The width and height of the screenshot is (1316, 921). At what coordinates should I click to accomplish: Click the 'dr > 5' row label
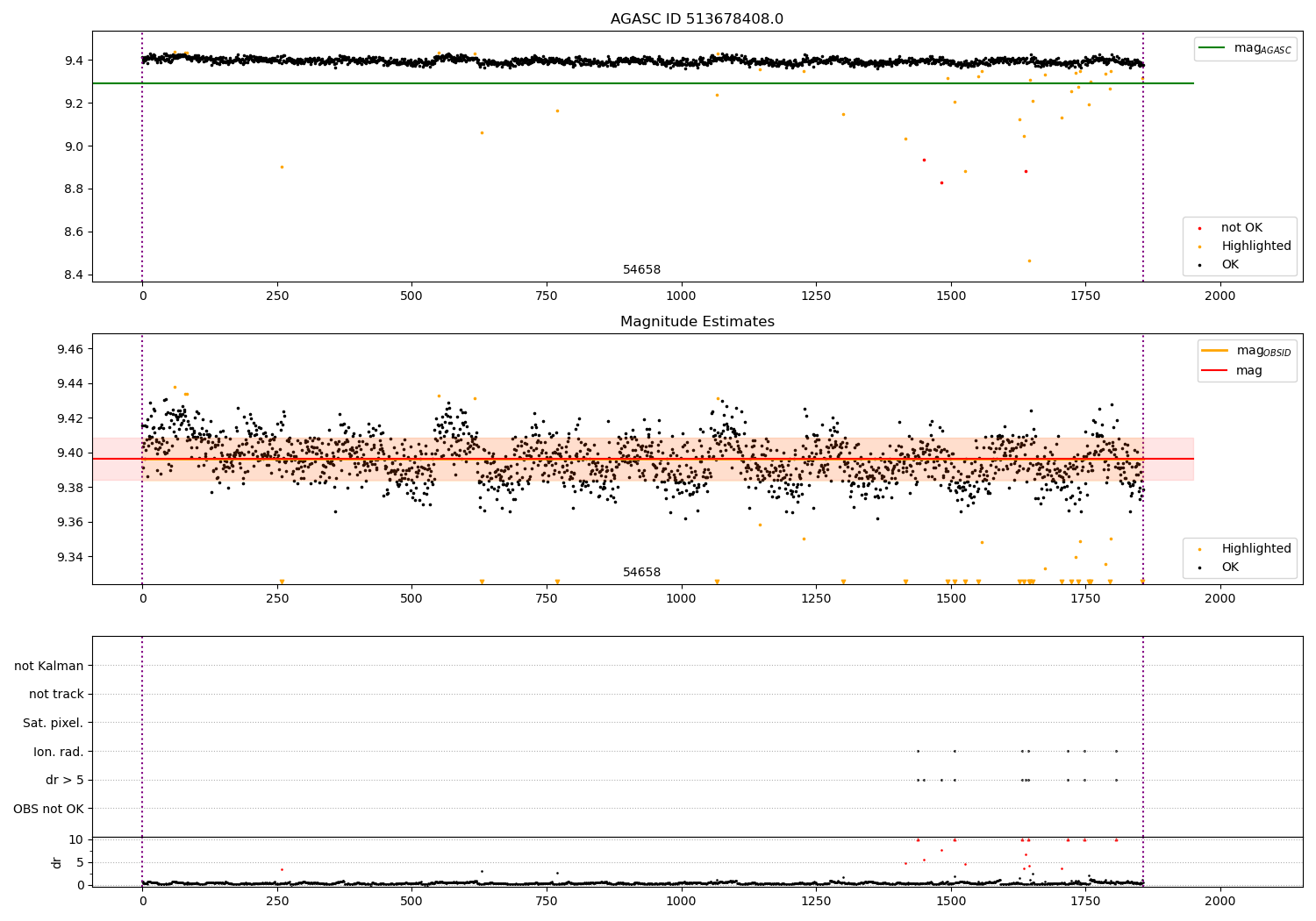point(65,781)
